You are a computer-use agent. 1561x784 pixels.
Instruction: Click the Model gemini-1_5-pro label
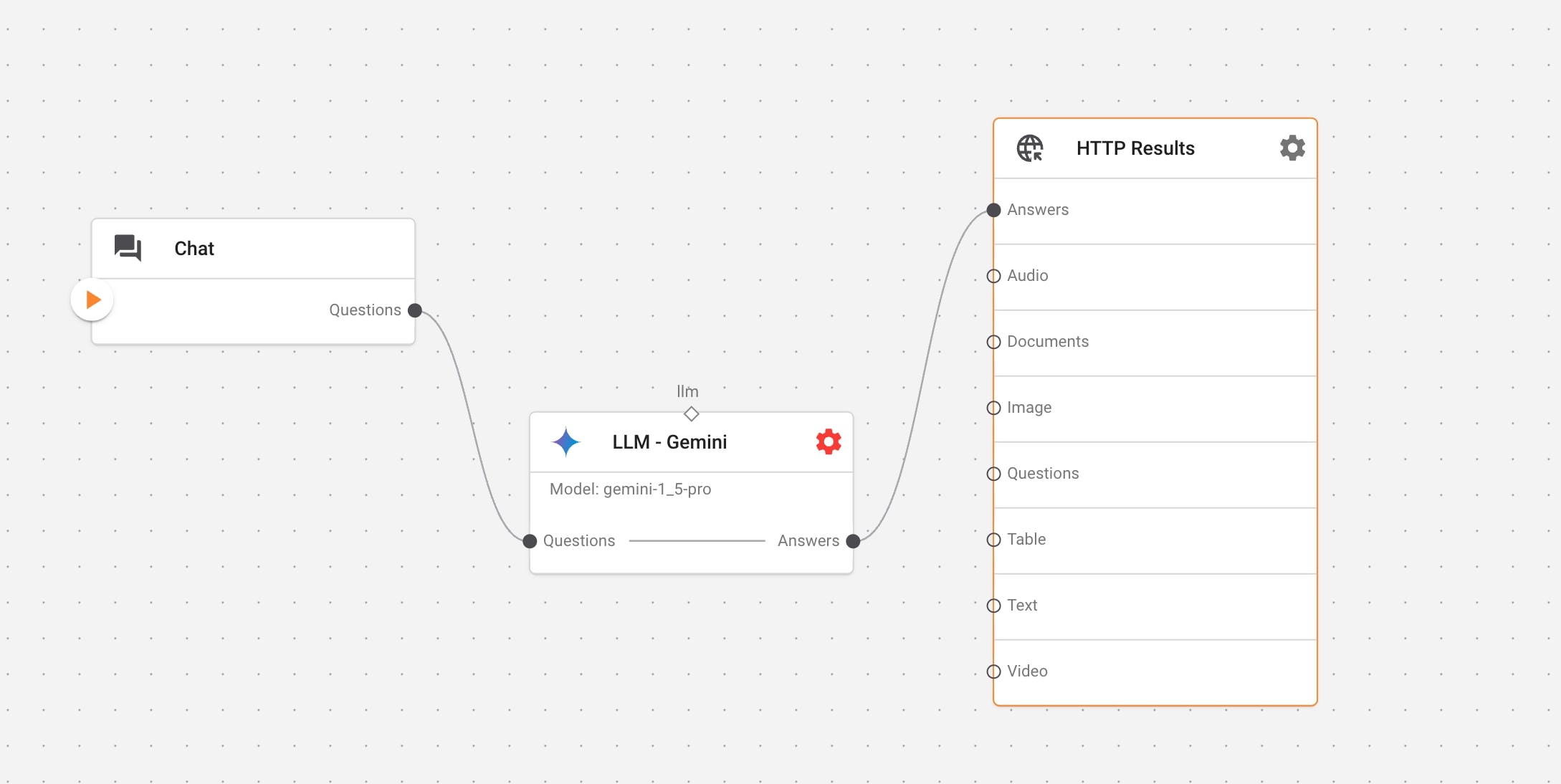point(630,489)
